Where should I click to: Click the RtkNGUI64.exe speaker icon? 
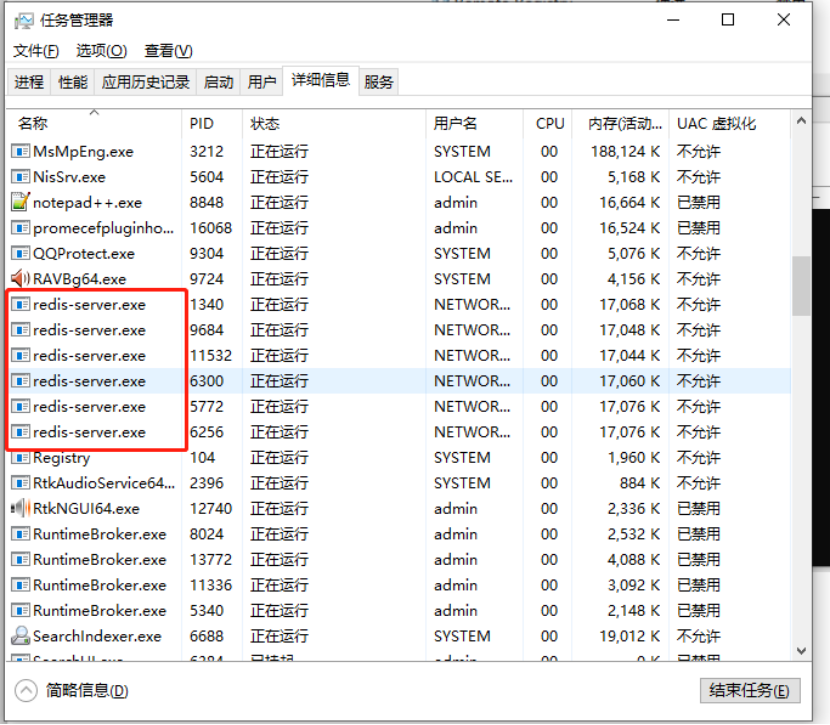tap(20, 508)
